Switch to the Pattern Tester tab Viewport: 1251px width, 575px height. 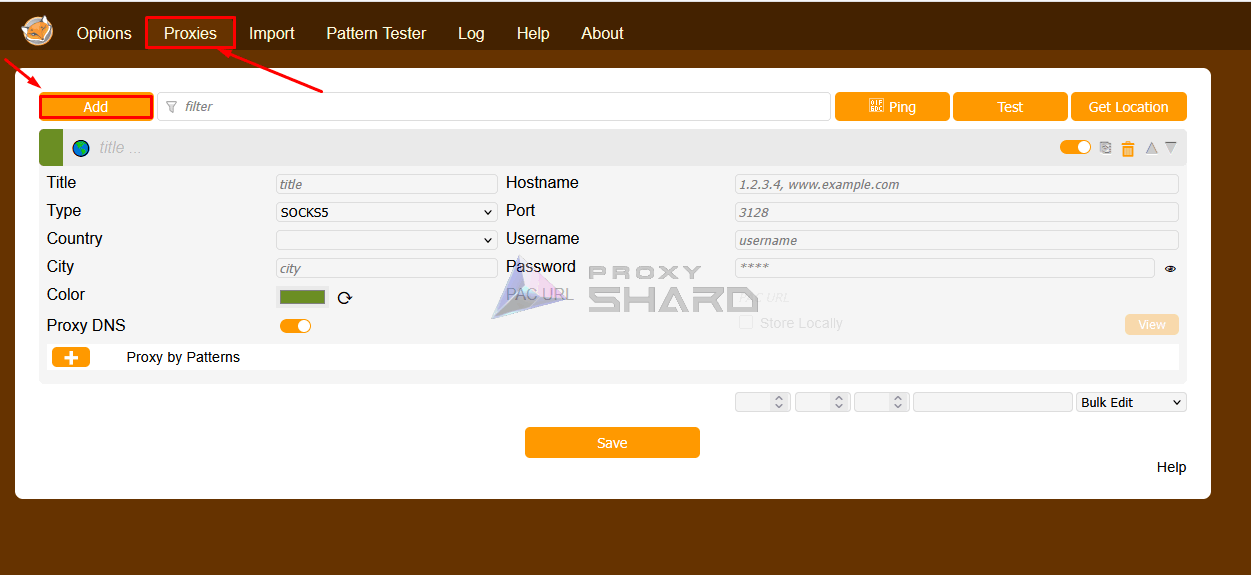376,33
